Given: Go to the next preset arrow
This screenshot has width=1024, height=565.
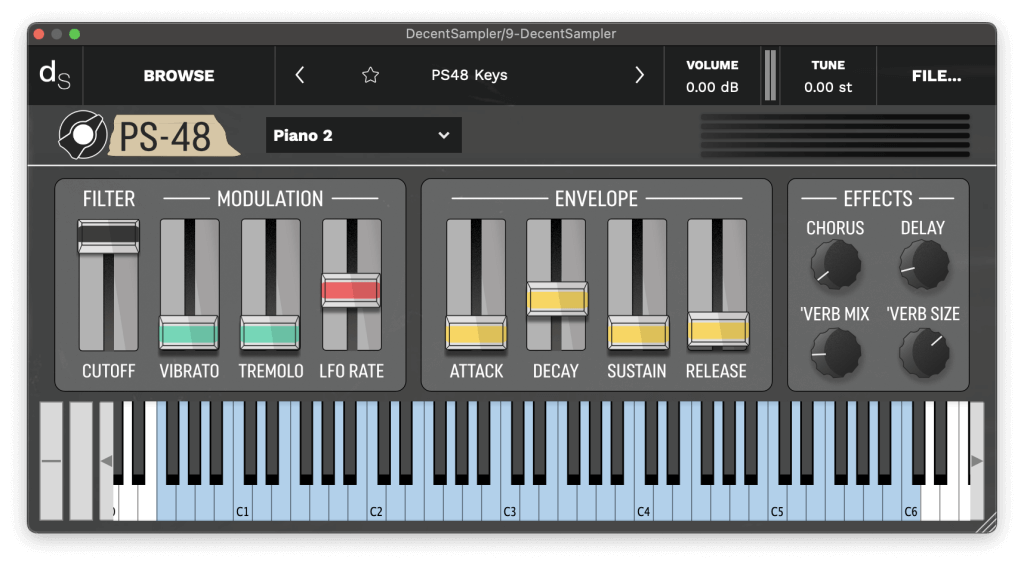Looking at the screenshot, I should [x=639, y=75].
